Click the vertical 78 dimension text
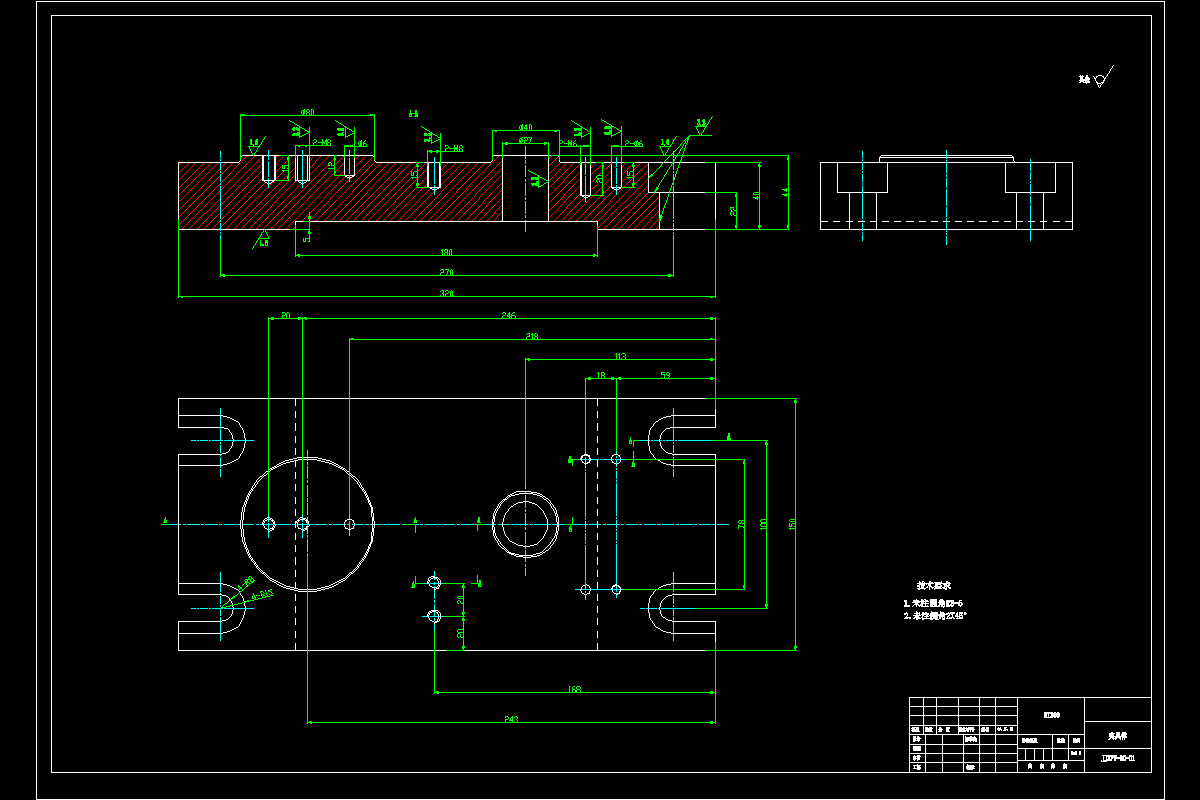Screen dimensions: 1200x800 [x=741, y=523]
